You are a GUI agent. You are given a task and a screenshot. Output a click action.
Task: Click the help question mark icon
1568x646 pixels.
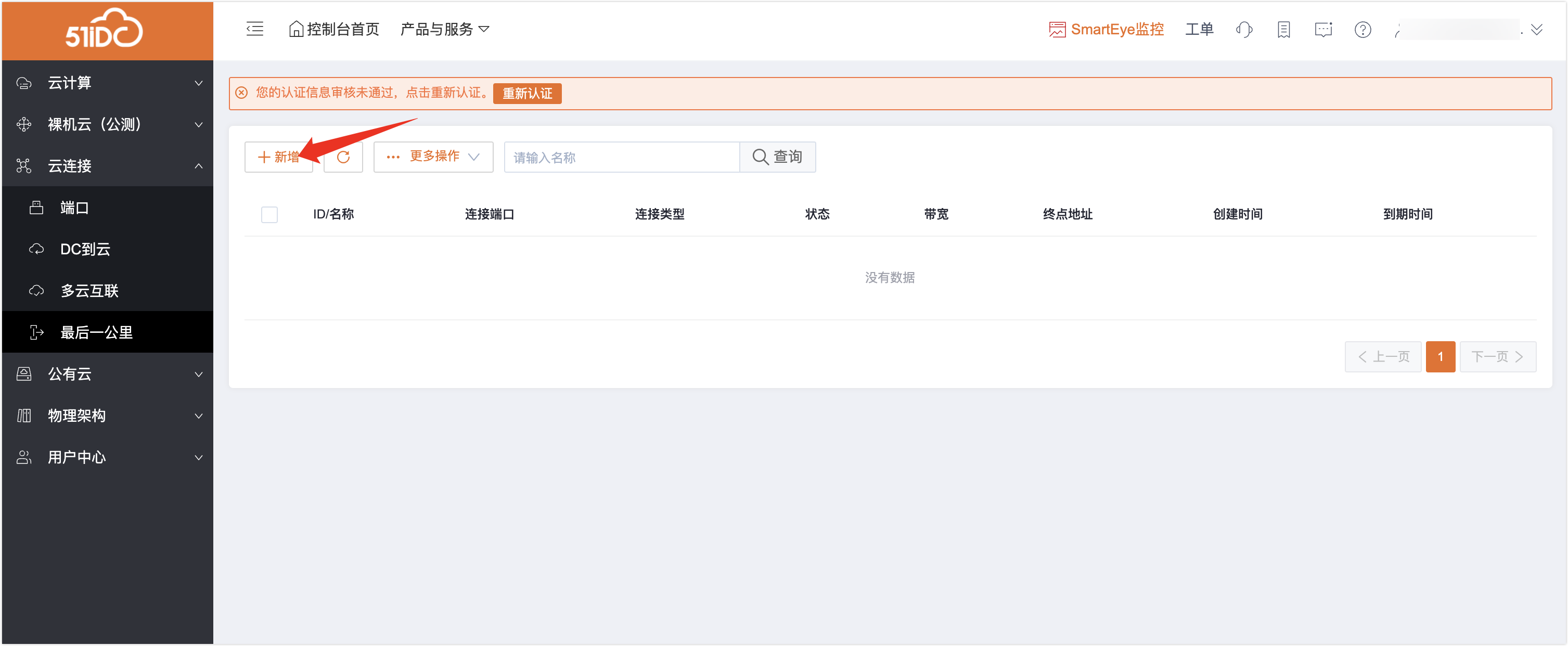click(1363, 29)
